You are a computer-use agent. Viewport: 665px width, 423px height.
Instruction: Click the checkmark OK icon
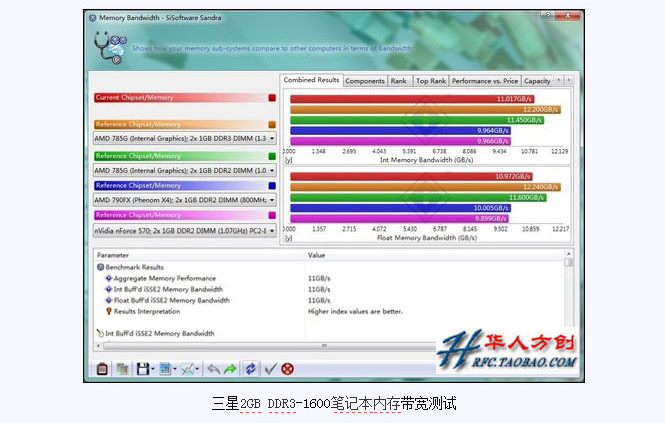(270, 369)
